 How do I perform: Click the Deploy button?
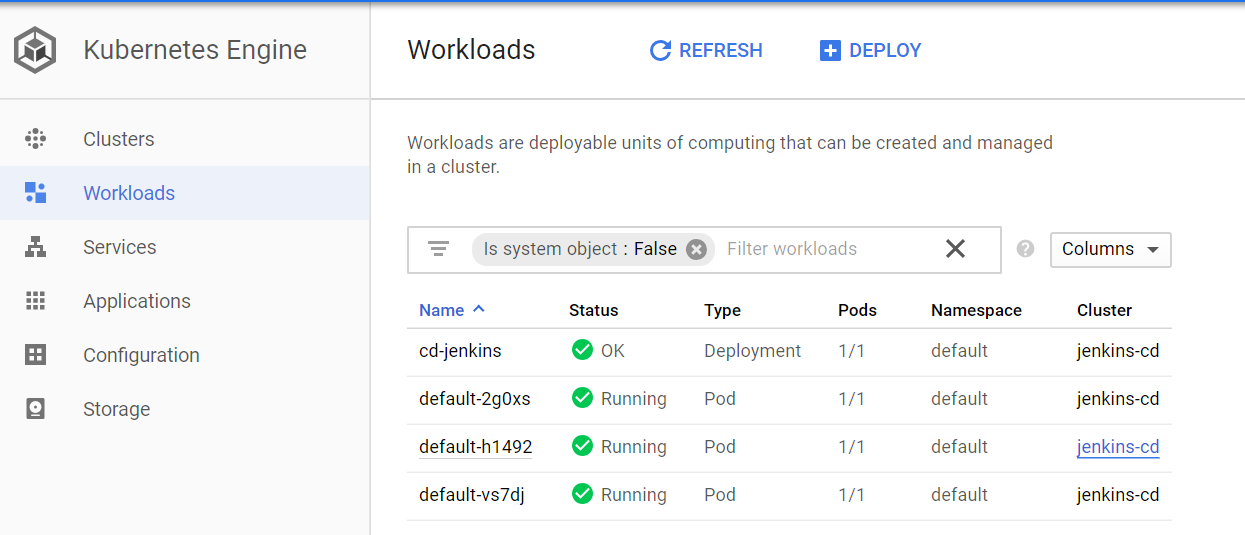870,50
